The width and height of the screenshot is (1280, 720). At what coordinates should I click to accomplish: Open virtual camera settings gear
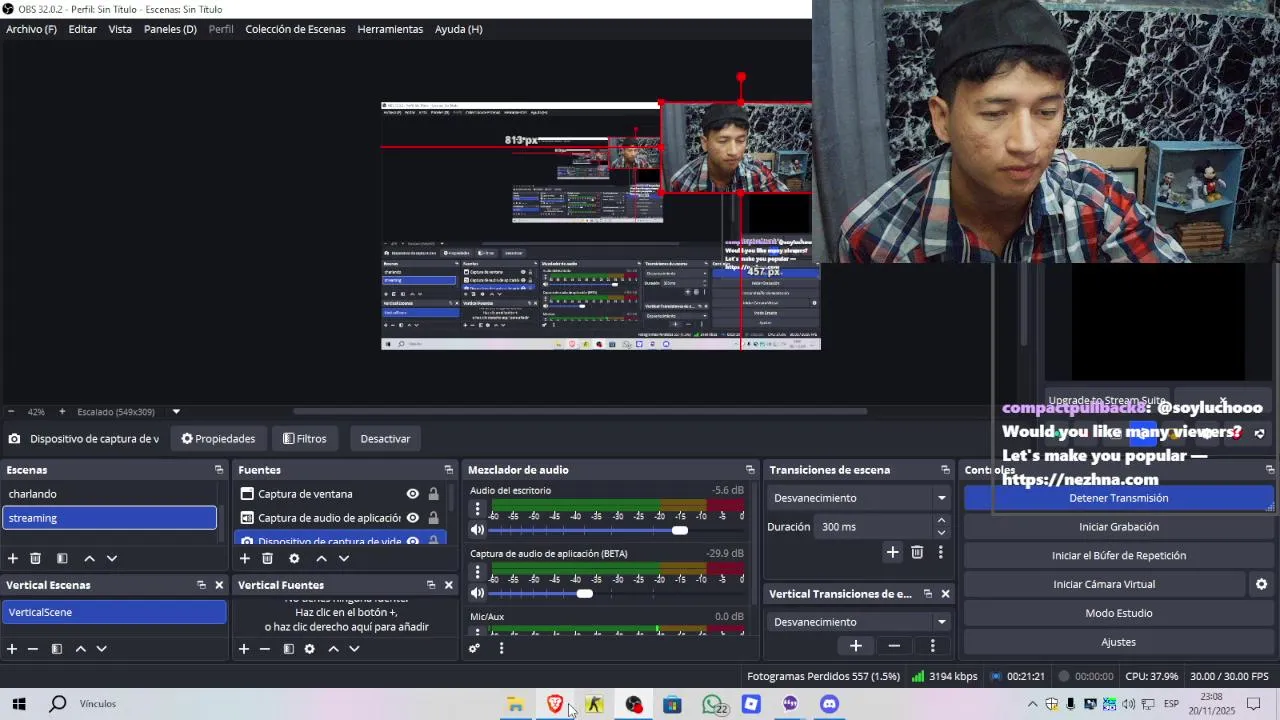point(1261,584)
